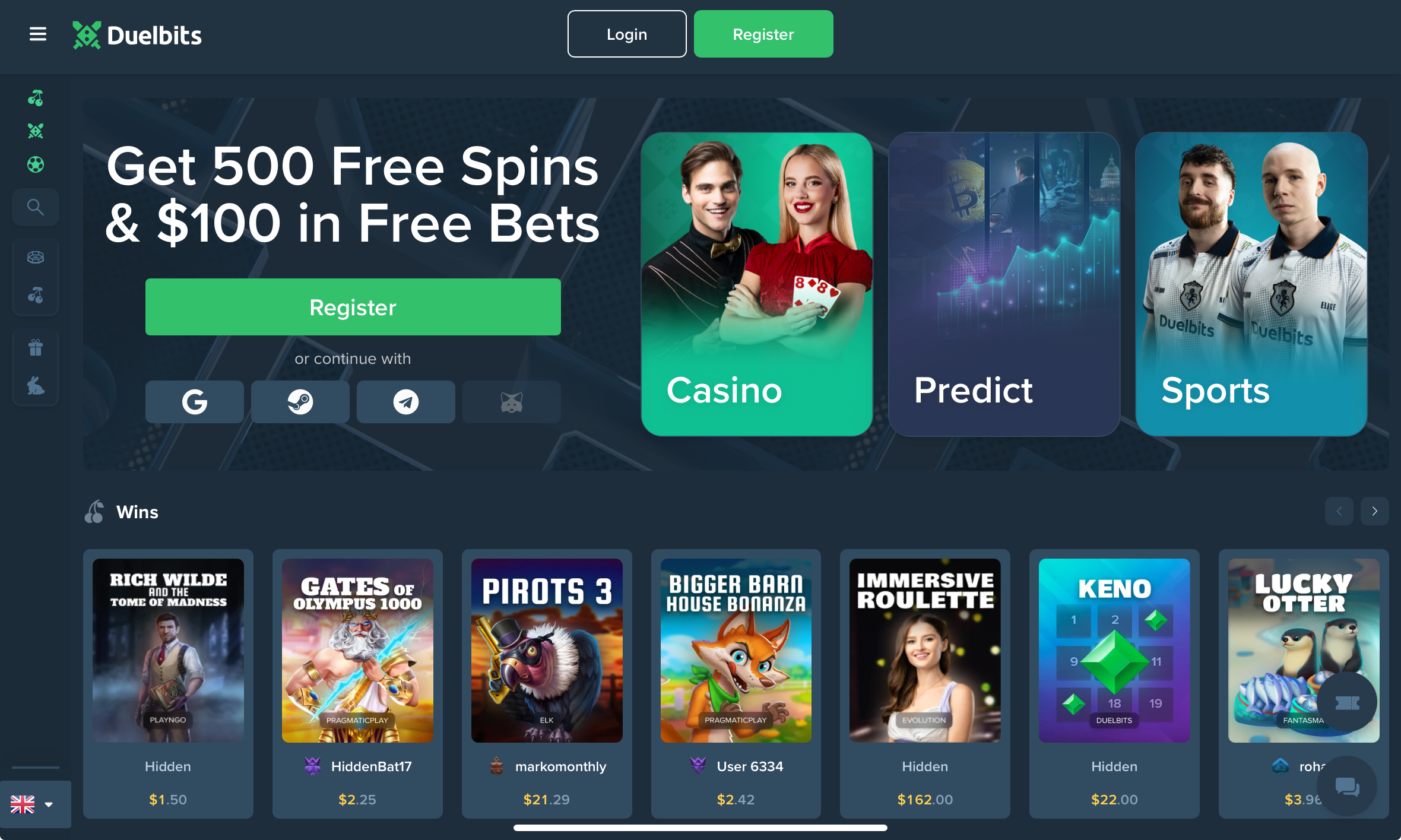This screenshot has height=840, width=1401.
Task: Open the hamburger menu
Action: (x=38, y=34)
